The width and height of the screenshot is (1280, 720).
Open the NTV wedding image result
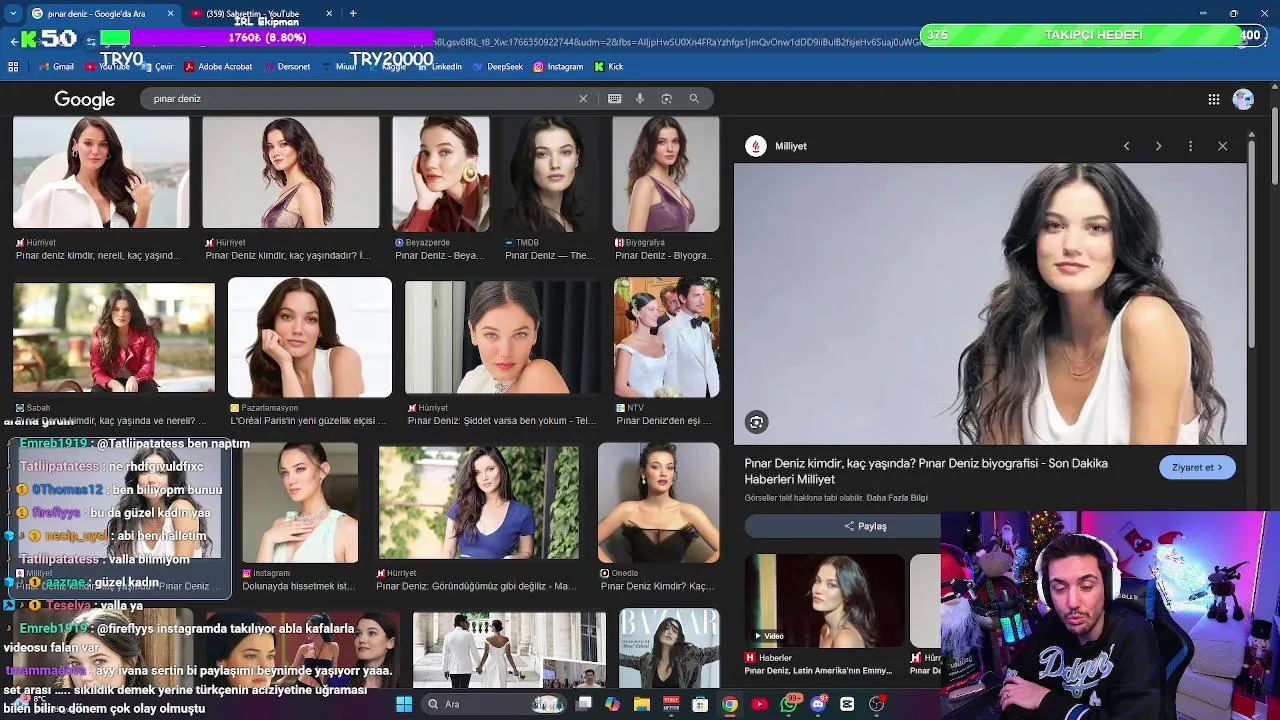[666, 337]
